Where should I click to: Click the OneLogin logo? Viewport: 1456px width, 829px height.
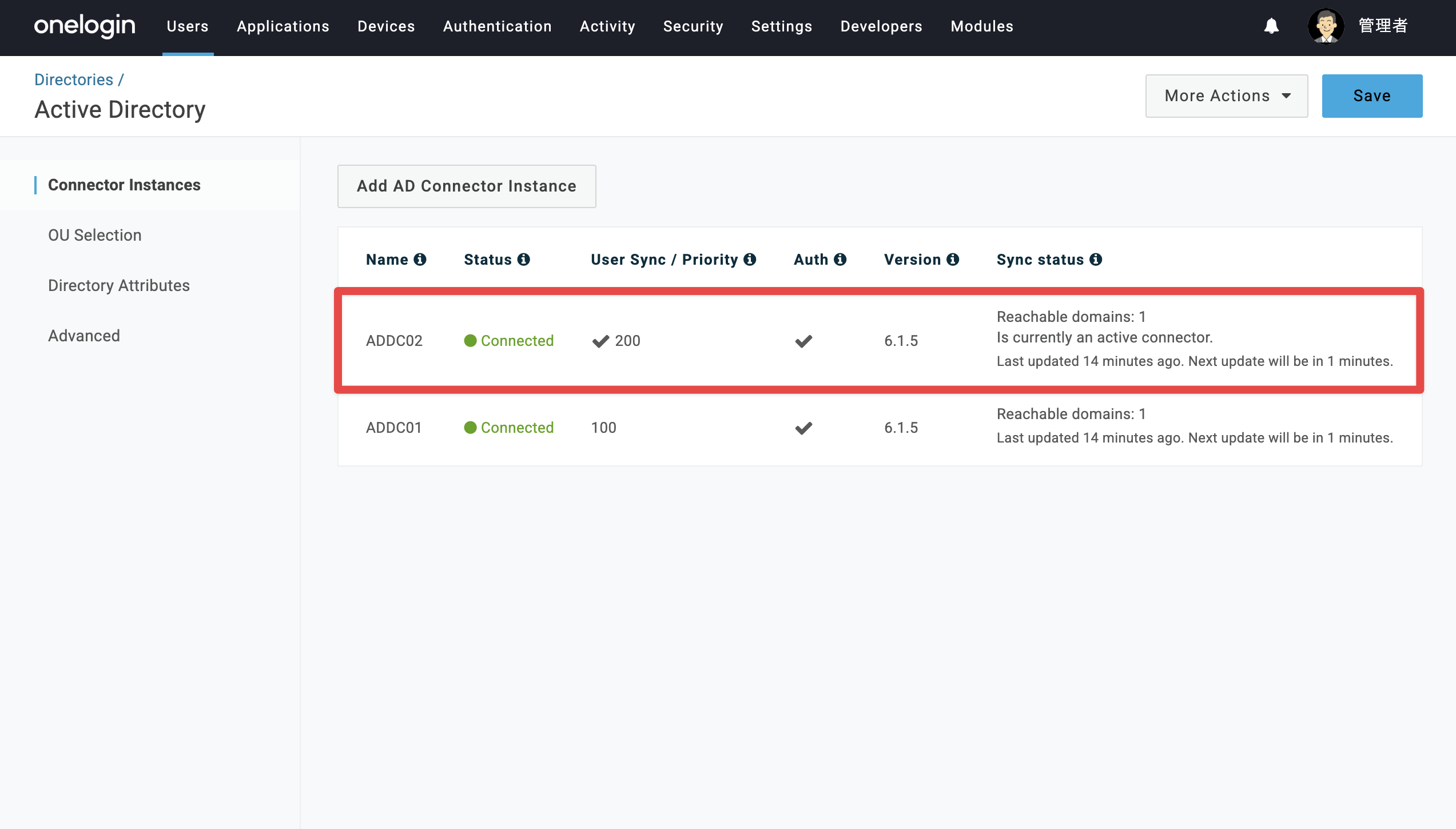tap(85, 26)
